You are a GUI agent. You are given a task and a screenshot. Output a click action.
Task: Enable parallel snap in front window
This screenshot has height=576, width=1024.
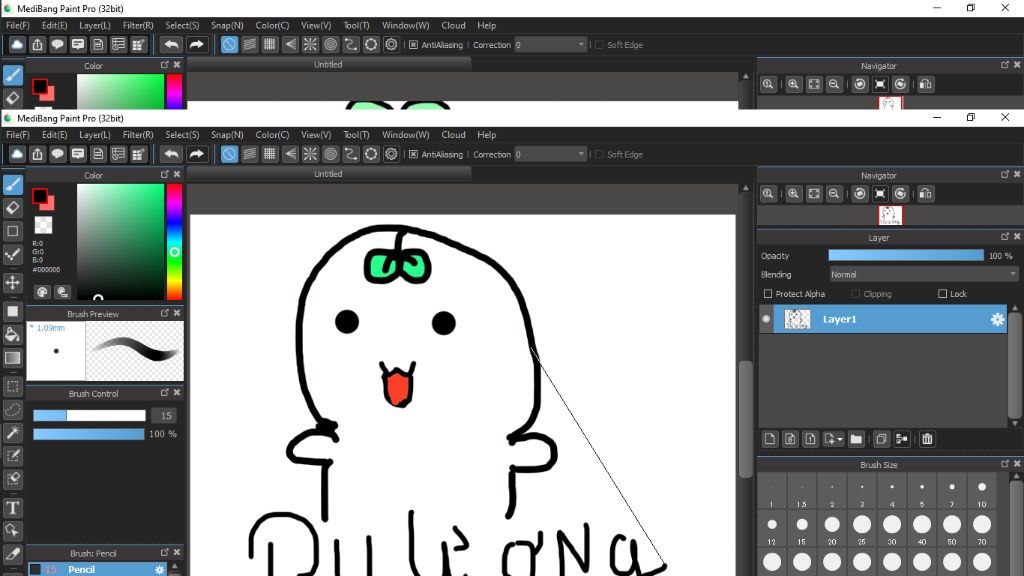point(249,154)
